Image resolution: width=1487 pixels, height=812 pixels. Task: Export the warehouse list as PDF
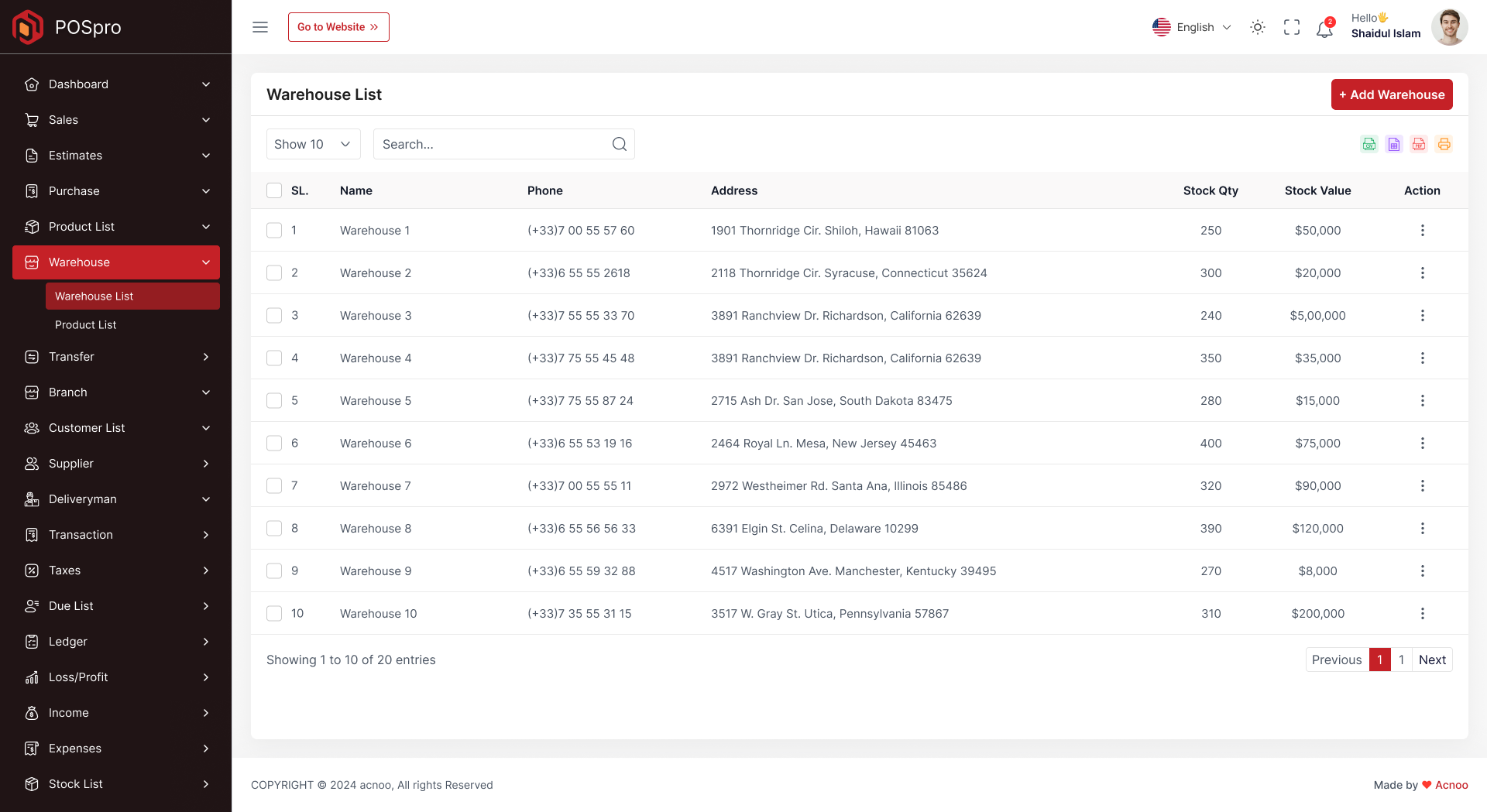1419,144
